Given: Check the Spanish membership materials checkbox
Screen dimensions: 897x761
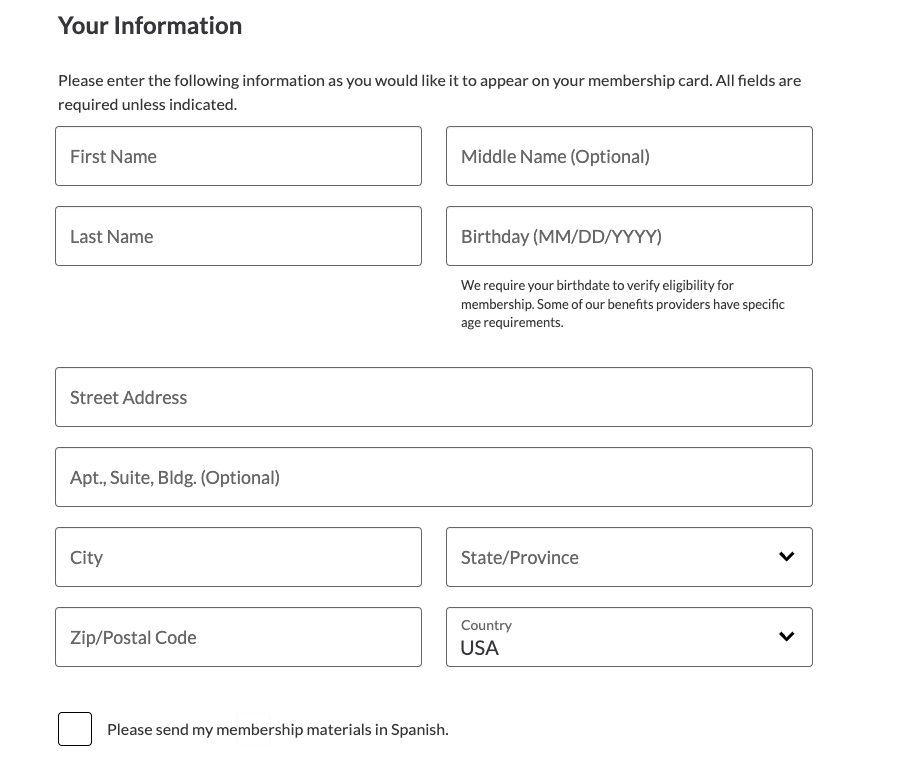Looking at the screenshot, I should (x=75, y=729).
